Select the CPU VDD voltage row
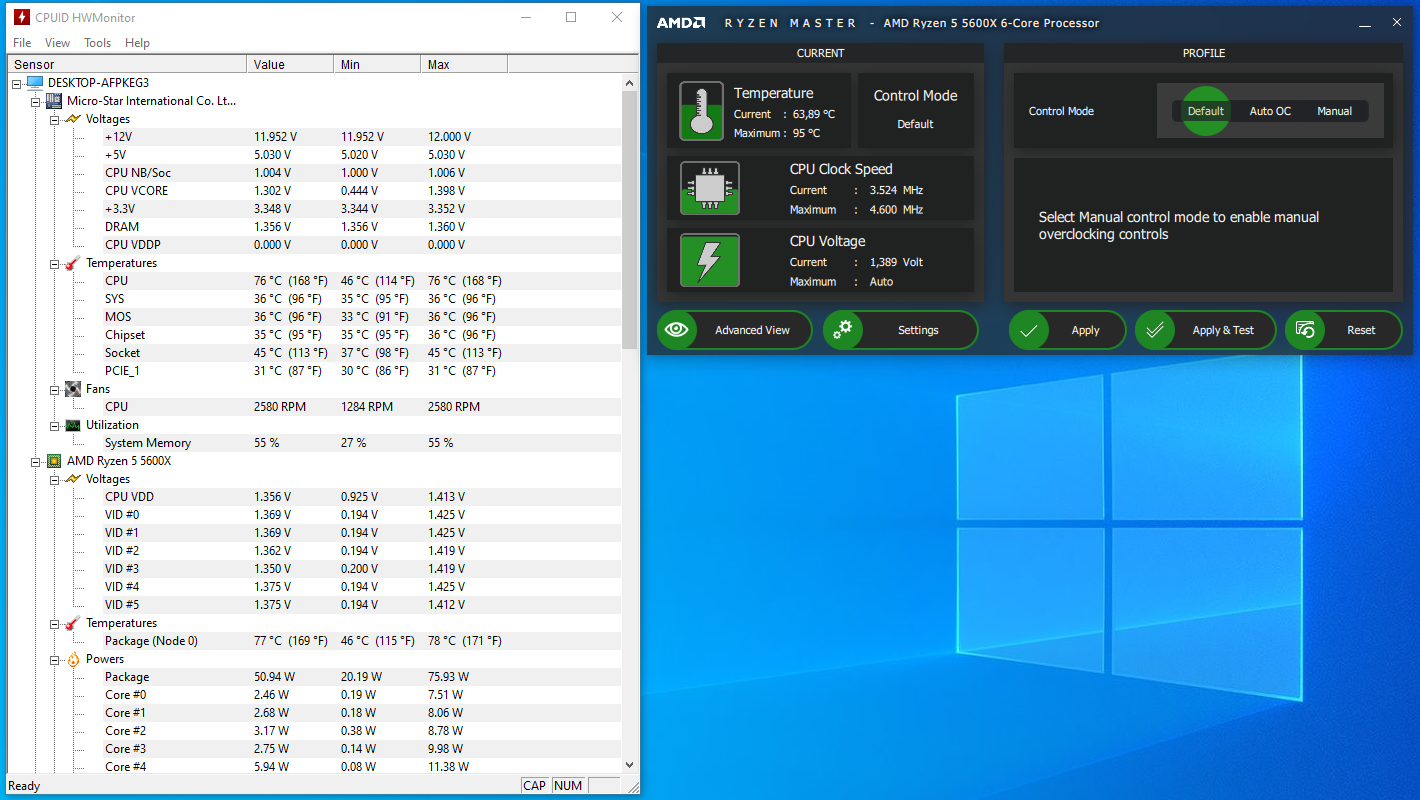 pyautogui.click(x=314, y=497)
